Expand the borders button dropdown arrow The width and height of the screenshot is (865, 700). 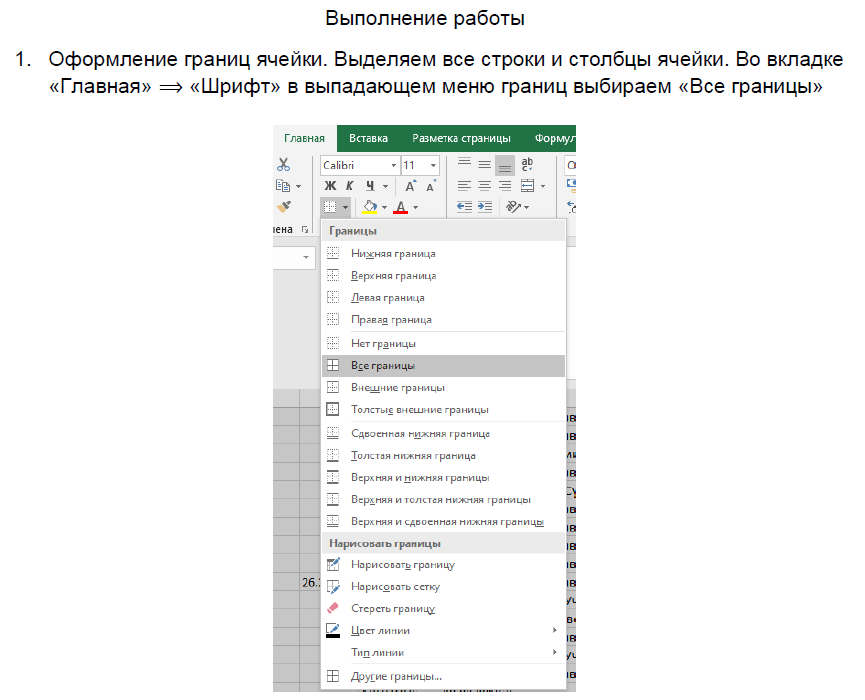(x=344, y=207)
